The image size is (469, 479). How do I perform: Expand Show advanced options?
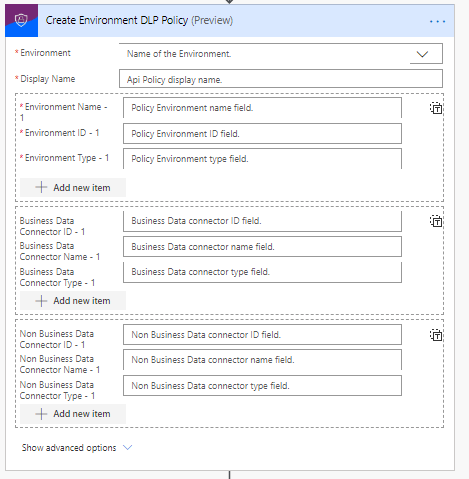(x=77, y=448)
